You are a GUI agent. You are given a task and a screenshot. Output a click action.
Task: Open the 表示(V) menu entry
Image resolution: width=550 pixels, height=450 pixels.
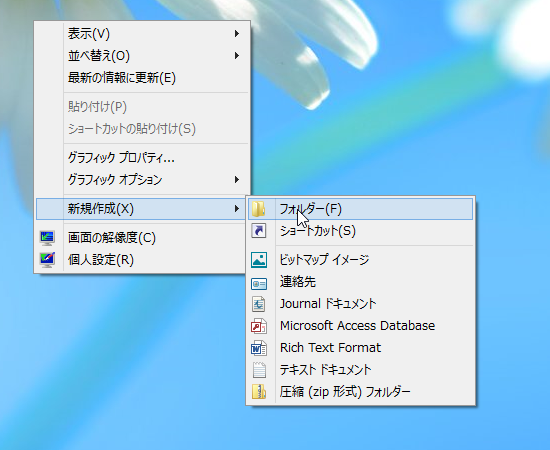click(x=142, y=34)
